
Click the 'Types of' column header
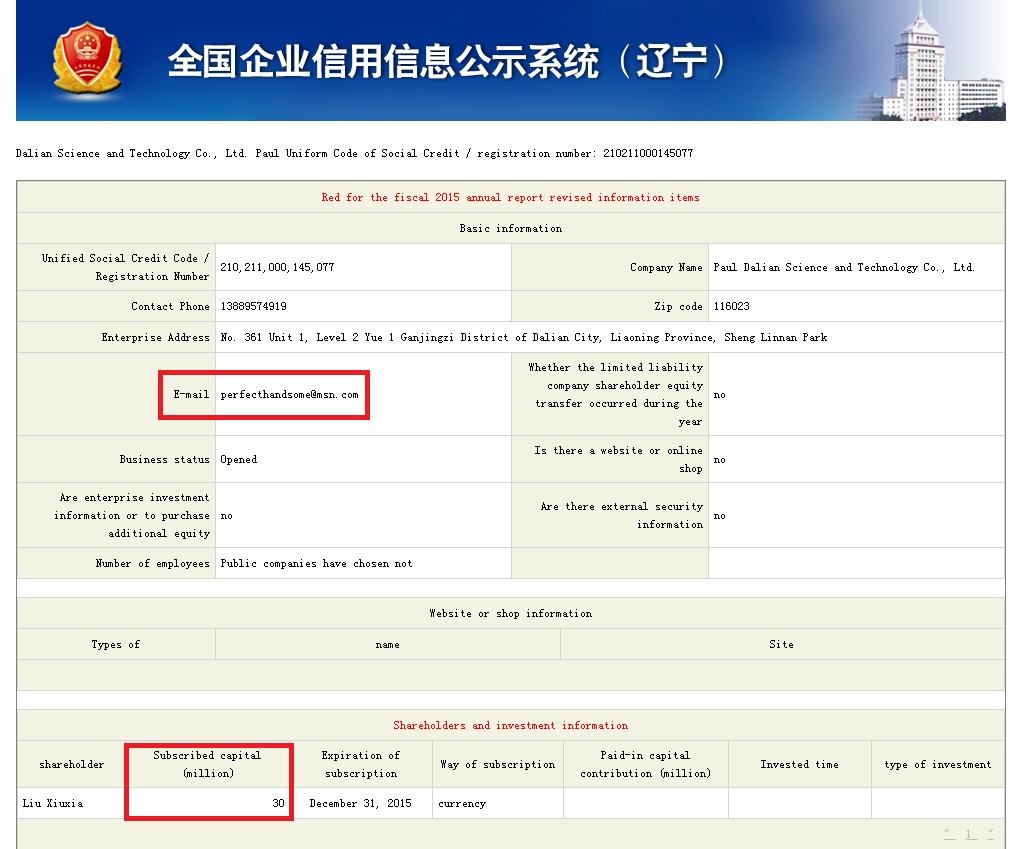116,645
